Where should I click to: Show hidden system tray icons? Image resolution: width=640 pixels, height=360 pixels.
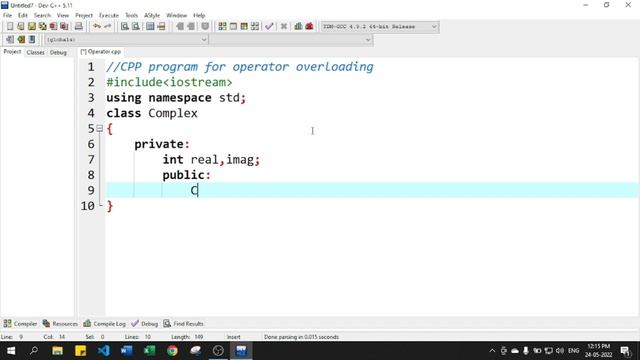pos(492,351)
